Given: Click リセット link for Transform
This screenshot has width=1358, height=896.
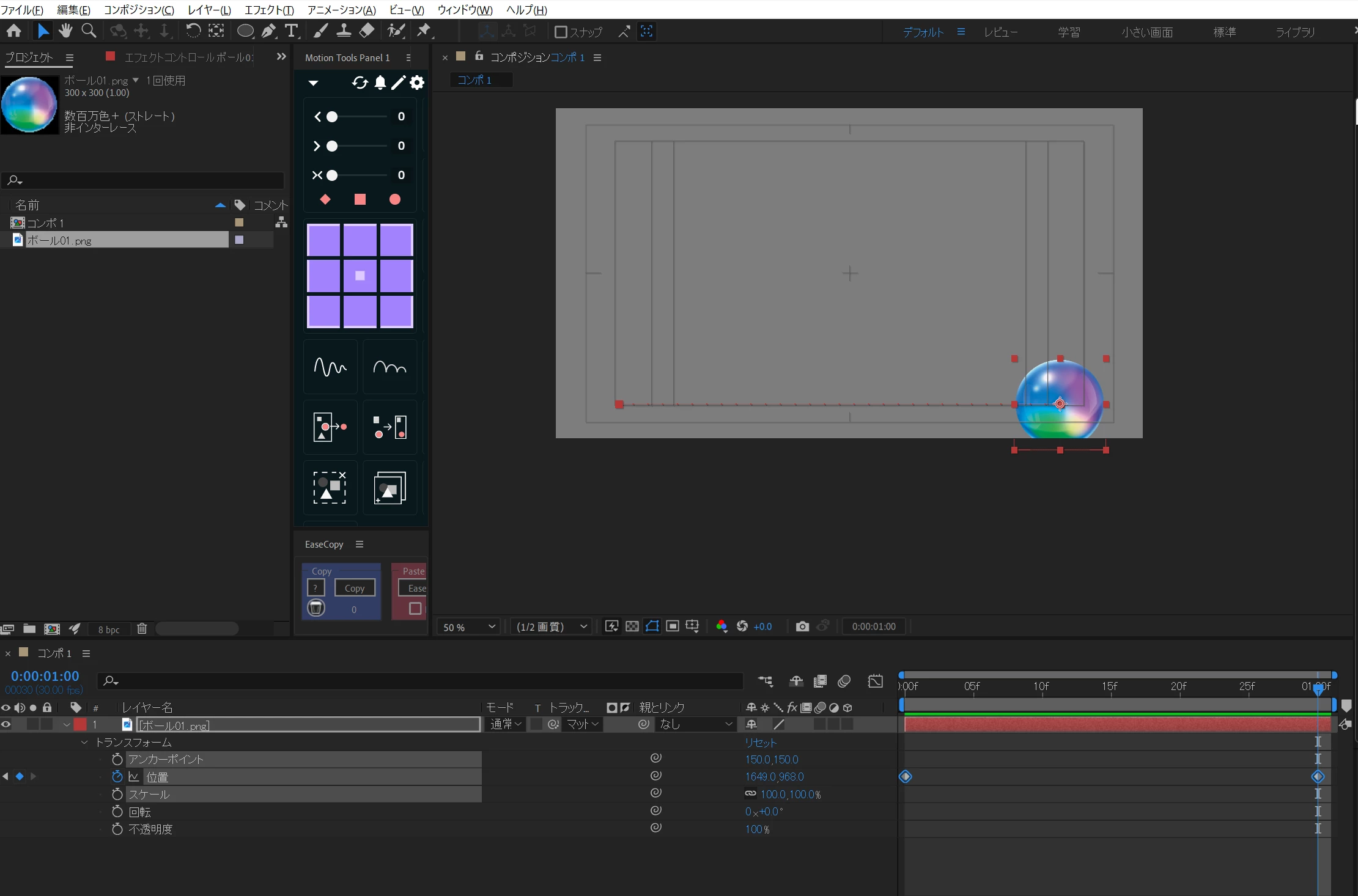Looking at the screenshot, I should pos(760,742).
